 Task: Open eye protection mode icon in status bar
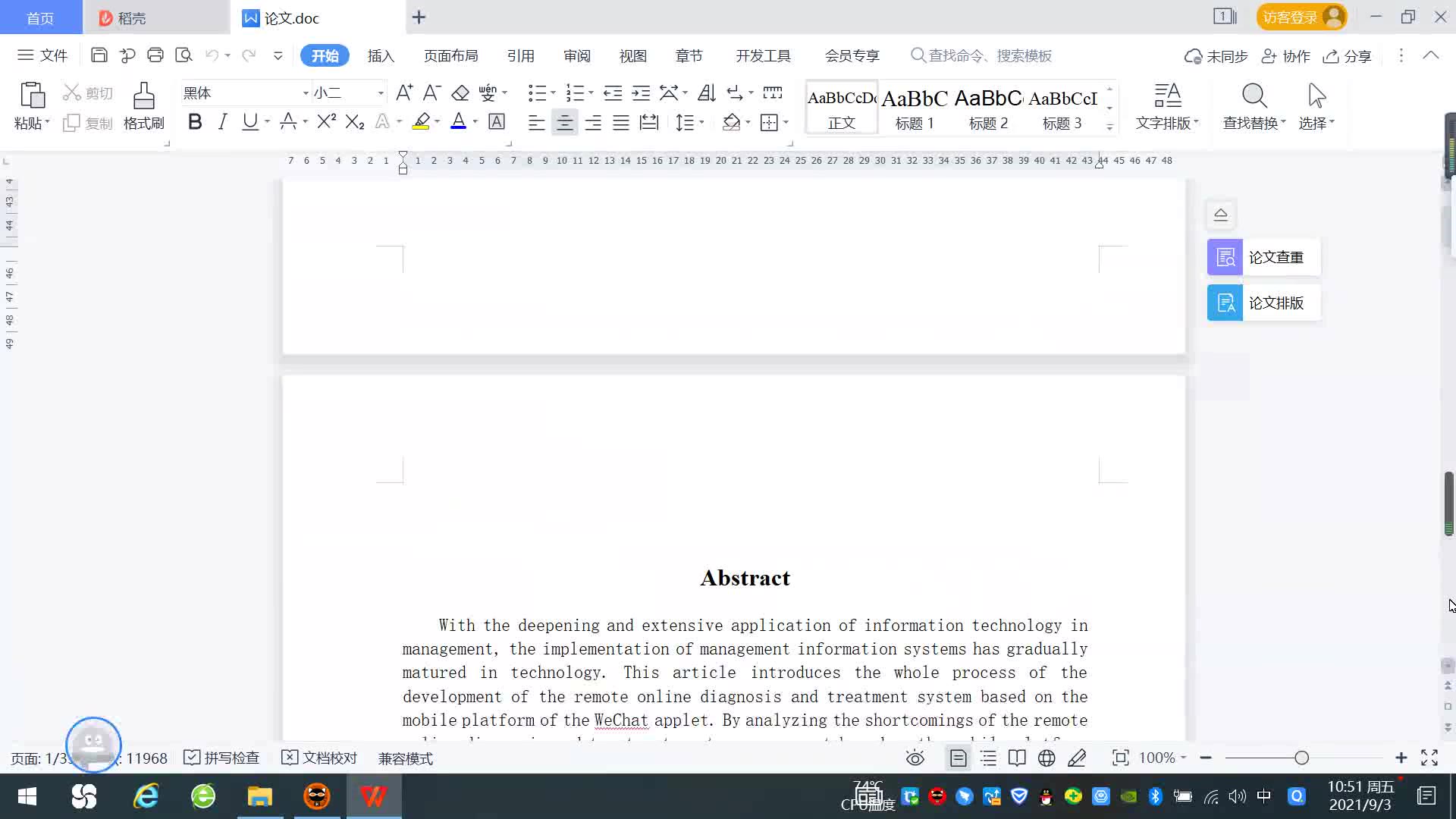pyautogui.click(x=915, y=758)
